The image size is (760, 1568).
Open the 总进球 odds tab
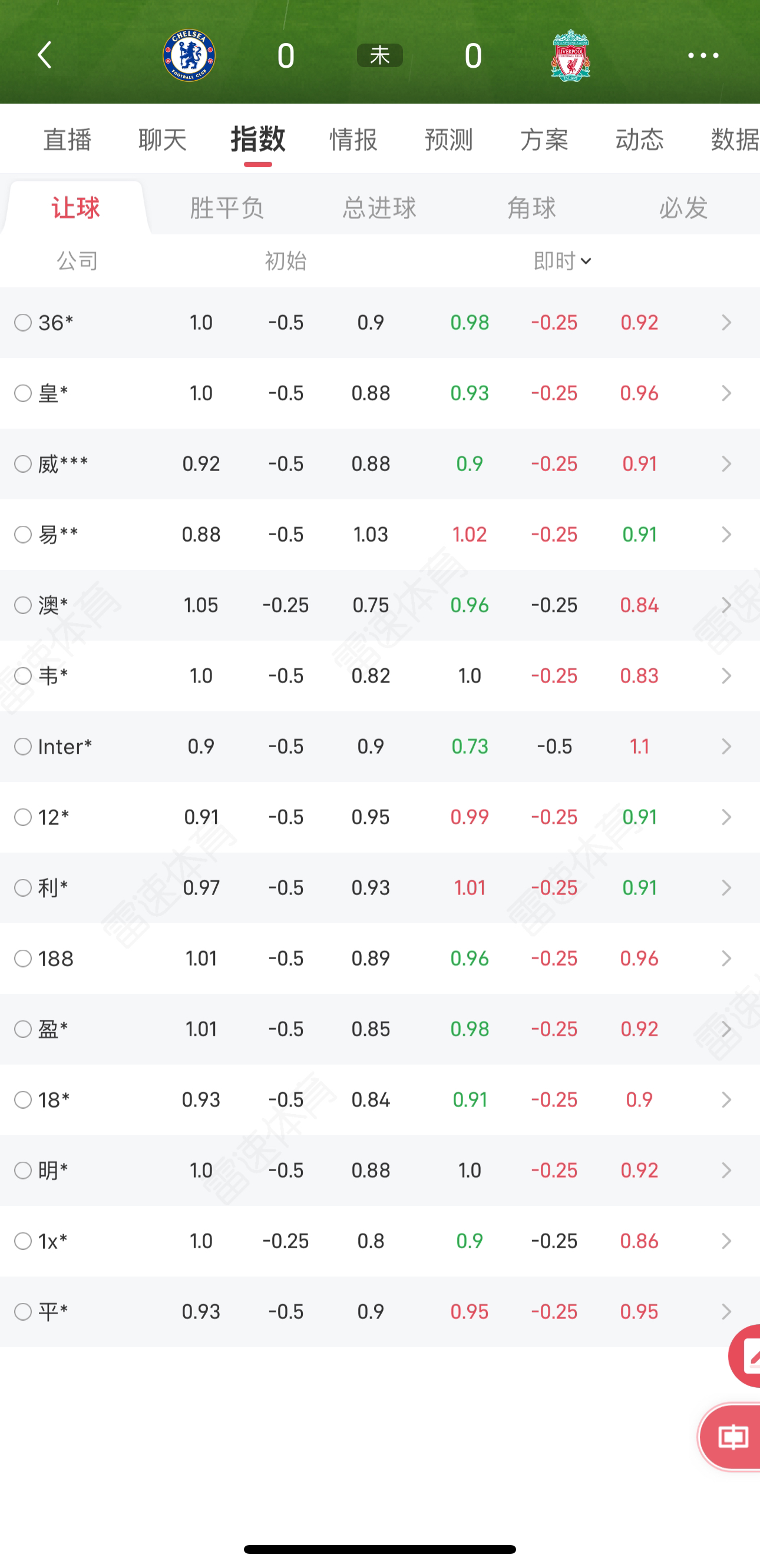tap(379, 208)
